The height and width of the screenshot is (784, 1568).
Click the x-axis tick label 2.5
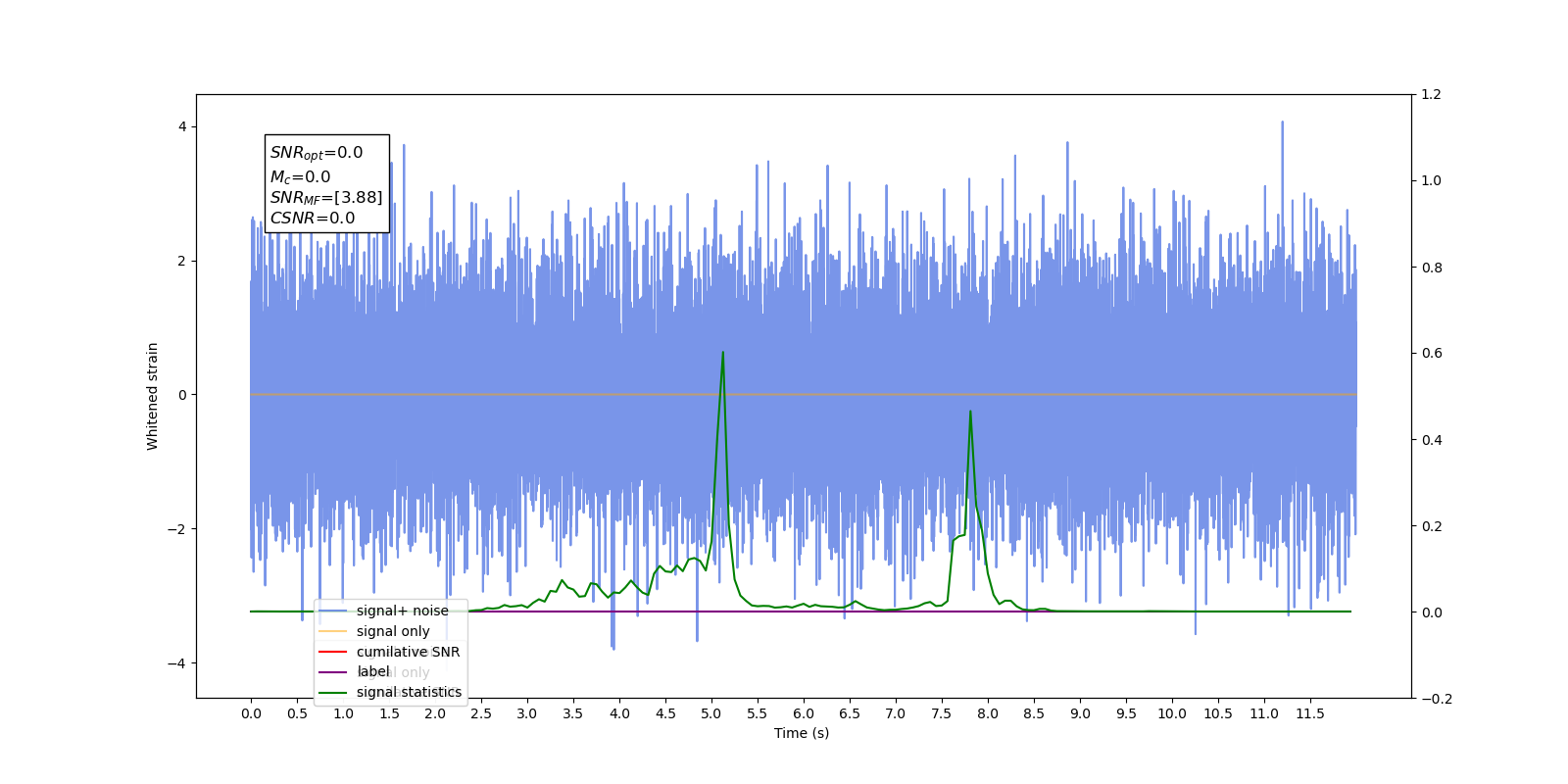pos(481,713)
